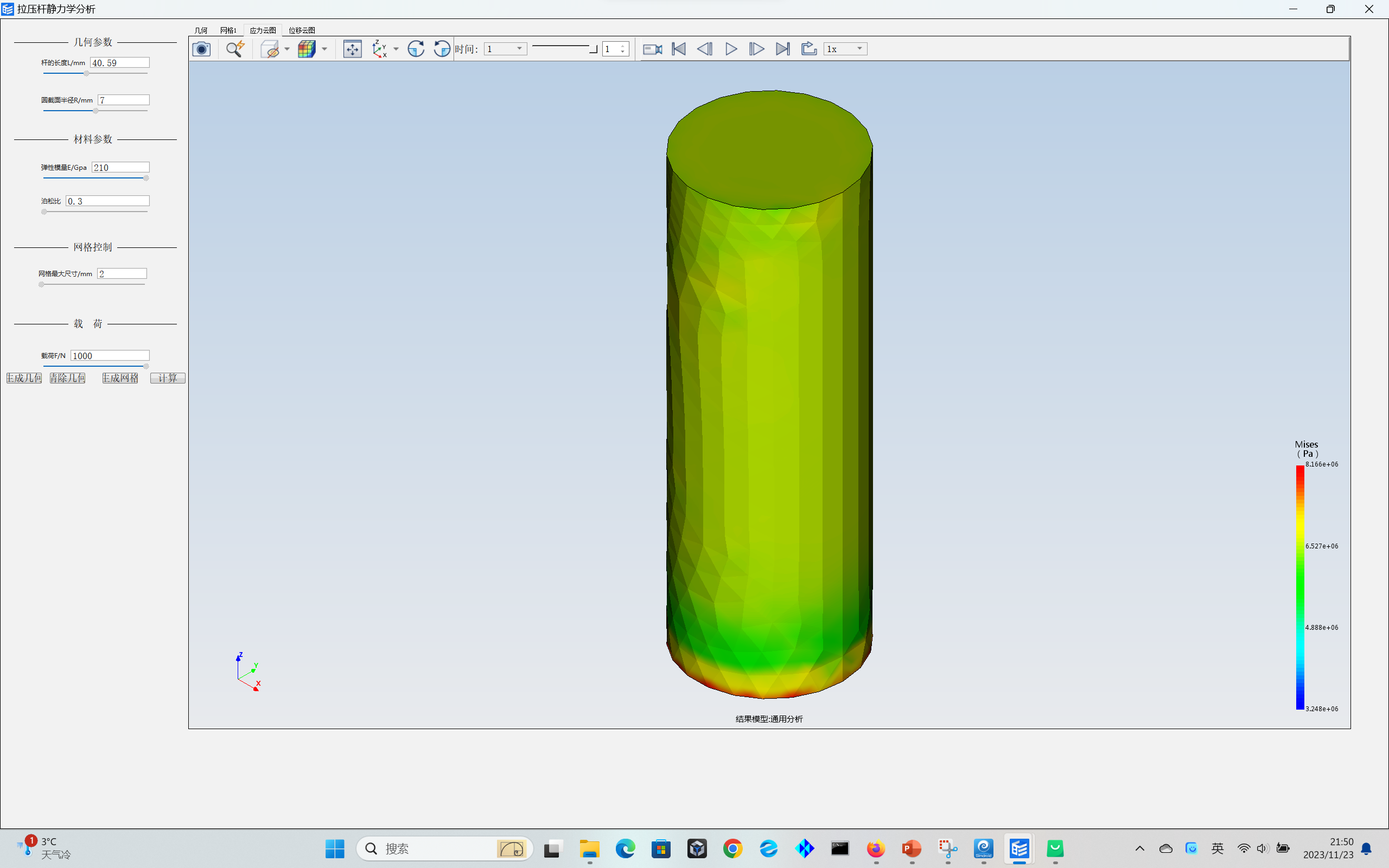This screenshot has height=868, width=1389.
Task: Click the frame number spinner box
Action: tap(615, 49)
